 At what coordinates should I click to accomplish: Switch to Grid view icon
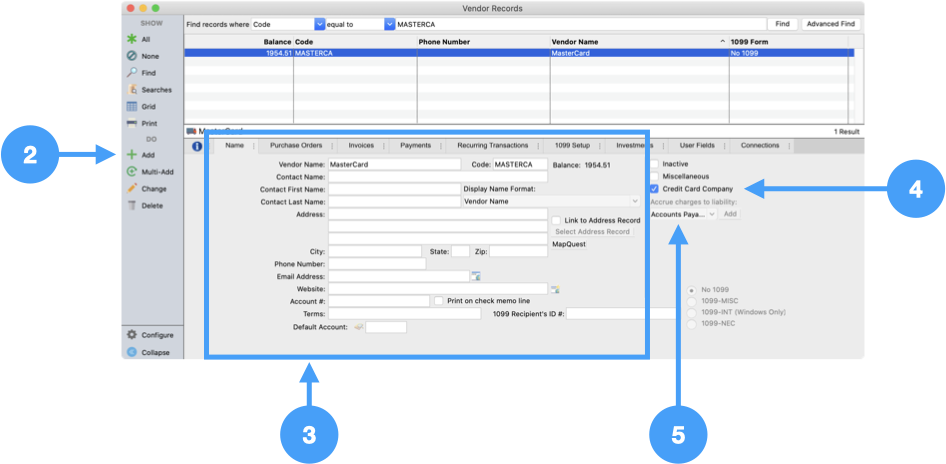coord(132,106)
